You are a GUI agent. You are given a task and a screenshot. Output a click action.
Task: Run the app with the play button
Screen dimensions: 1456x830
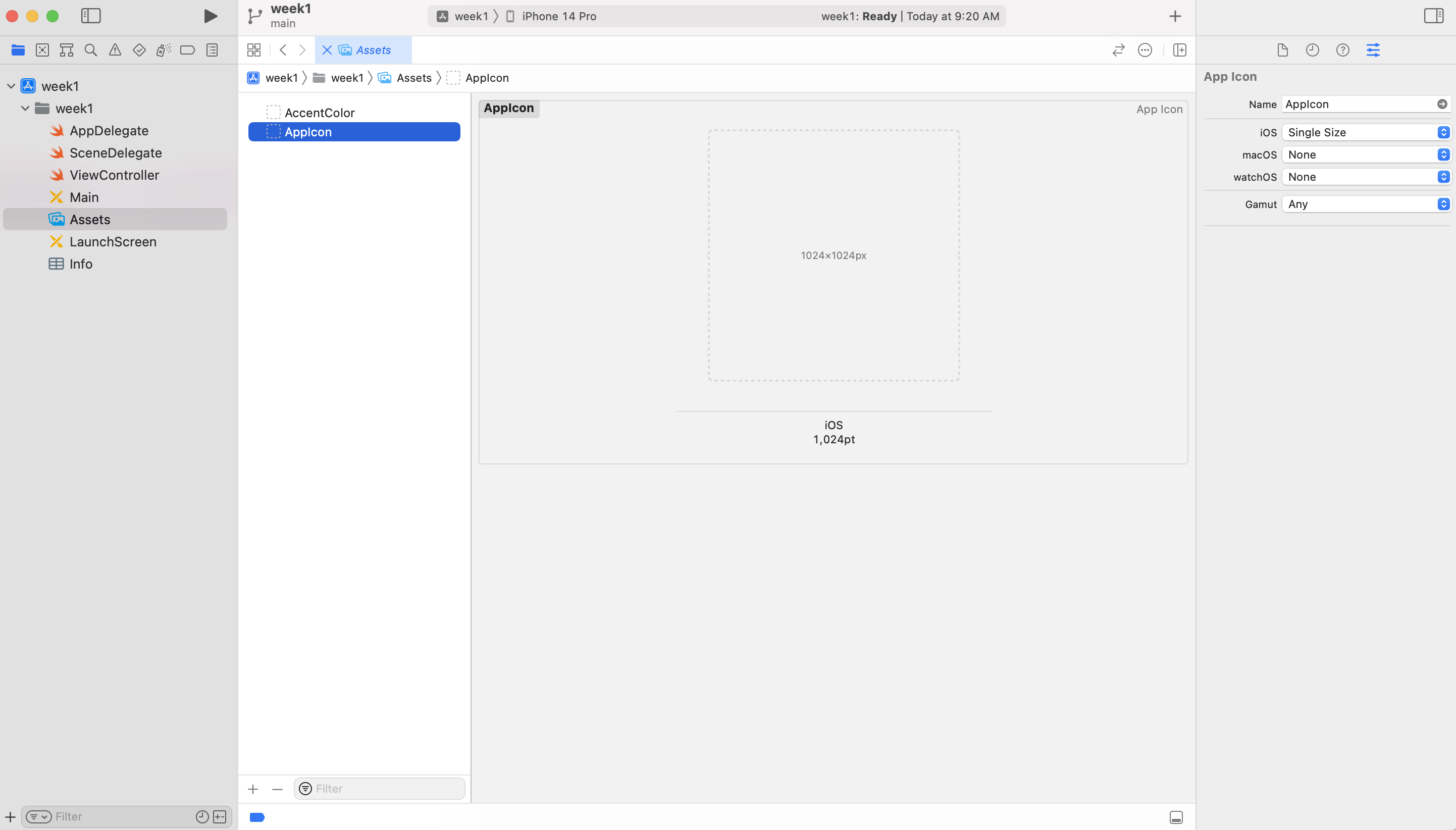coord(210,16)
